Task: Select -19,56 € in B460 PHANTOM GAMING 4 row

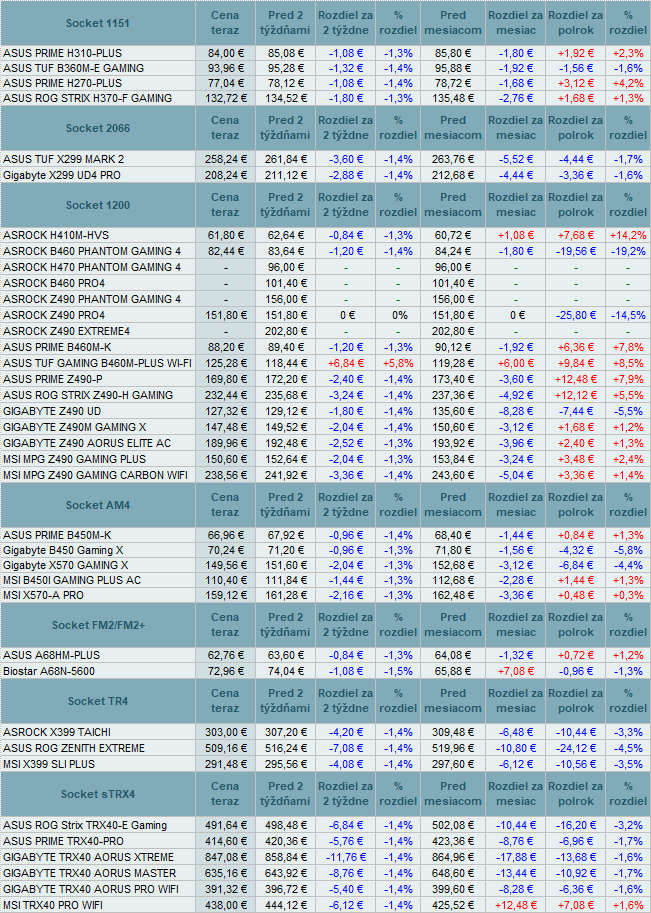Action: coord(575,252)
